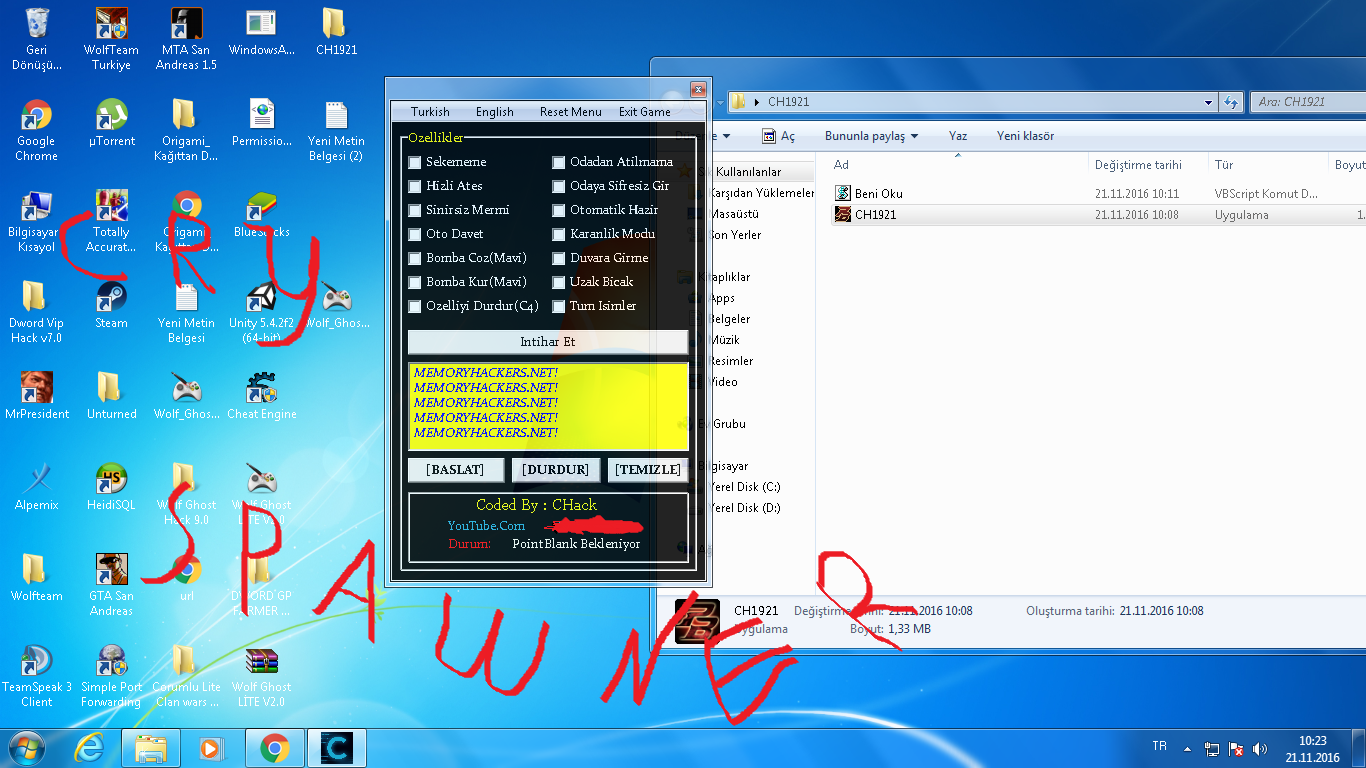This screenshot has height=768, width=1366.
Task: Switch to Chrome in the taskbar
Action: [x=274, y=747]
